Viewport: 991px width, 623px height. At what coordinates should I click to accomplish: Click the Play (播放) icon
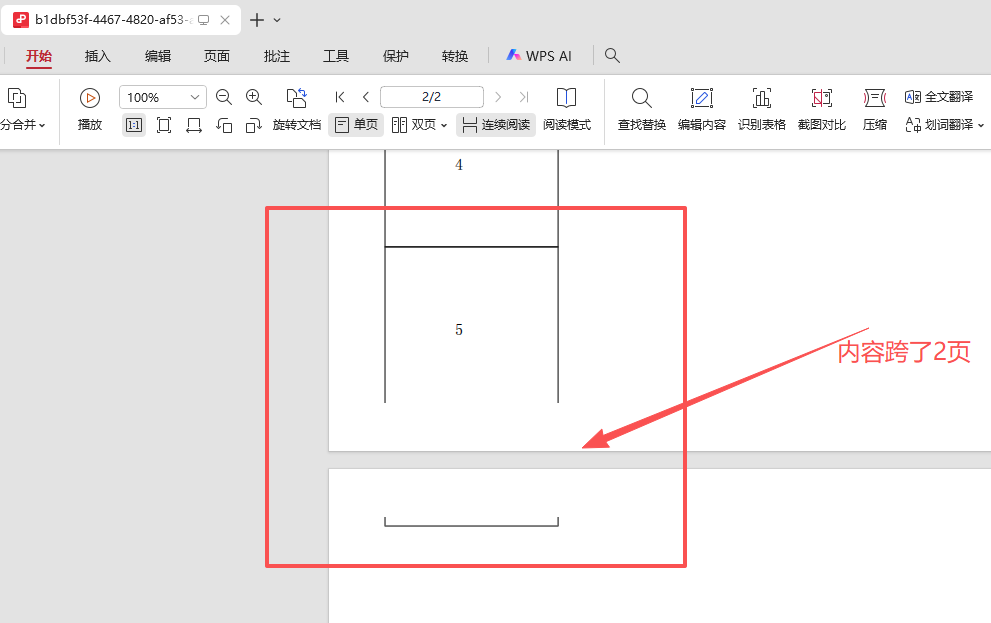(90, 98)
